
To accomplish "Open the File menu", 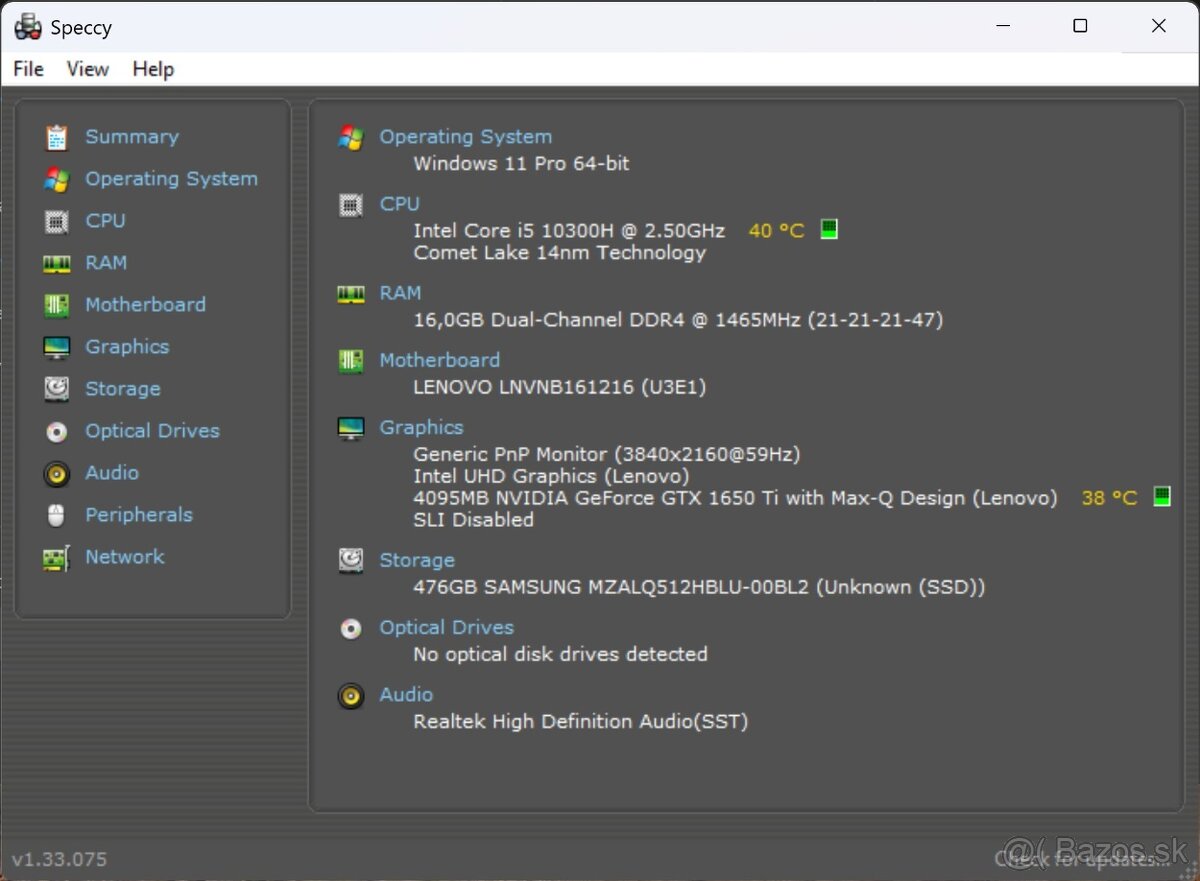I will [28, 69].
